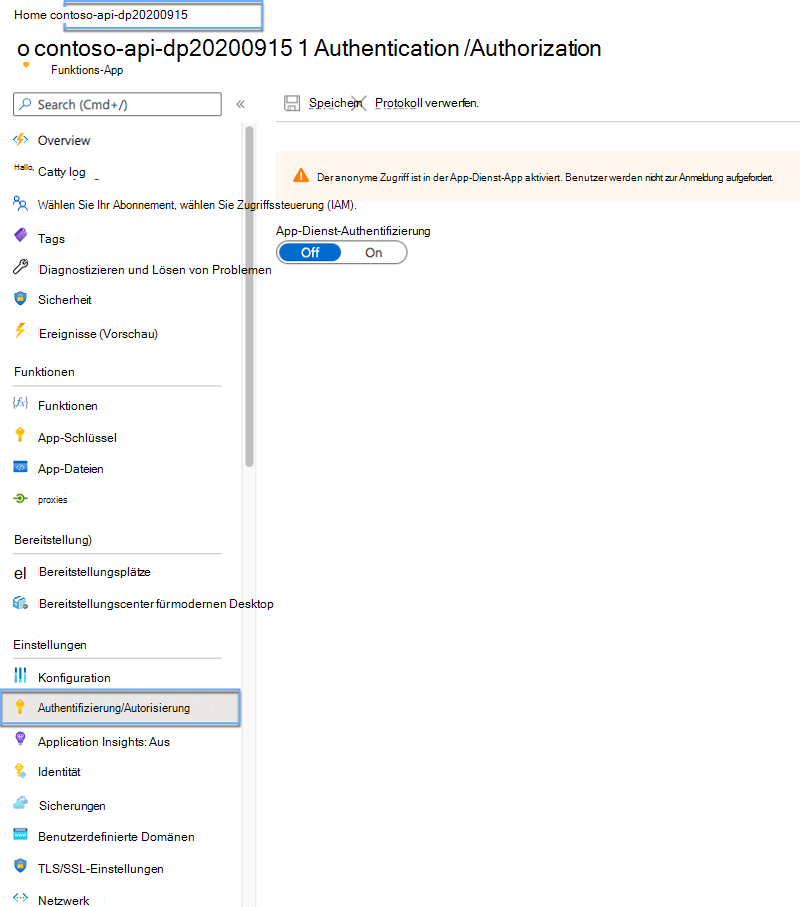Click the Tags icon
Image resolution: width=800 pixels, height=907 pixels.
[23, 237]
